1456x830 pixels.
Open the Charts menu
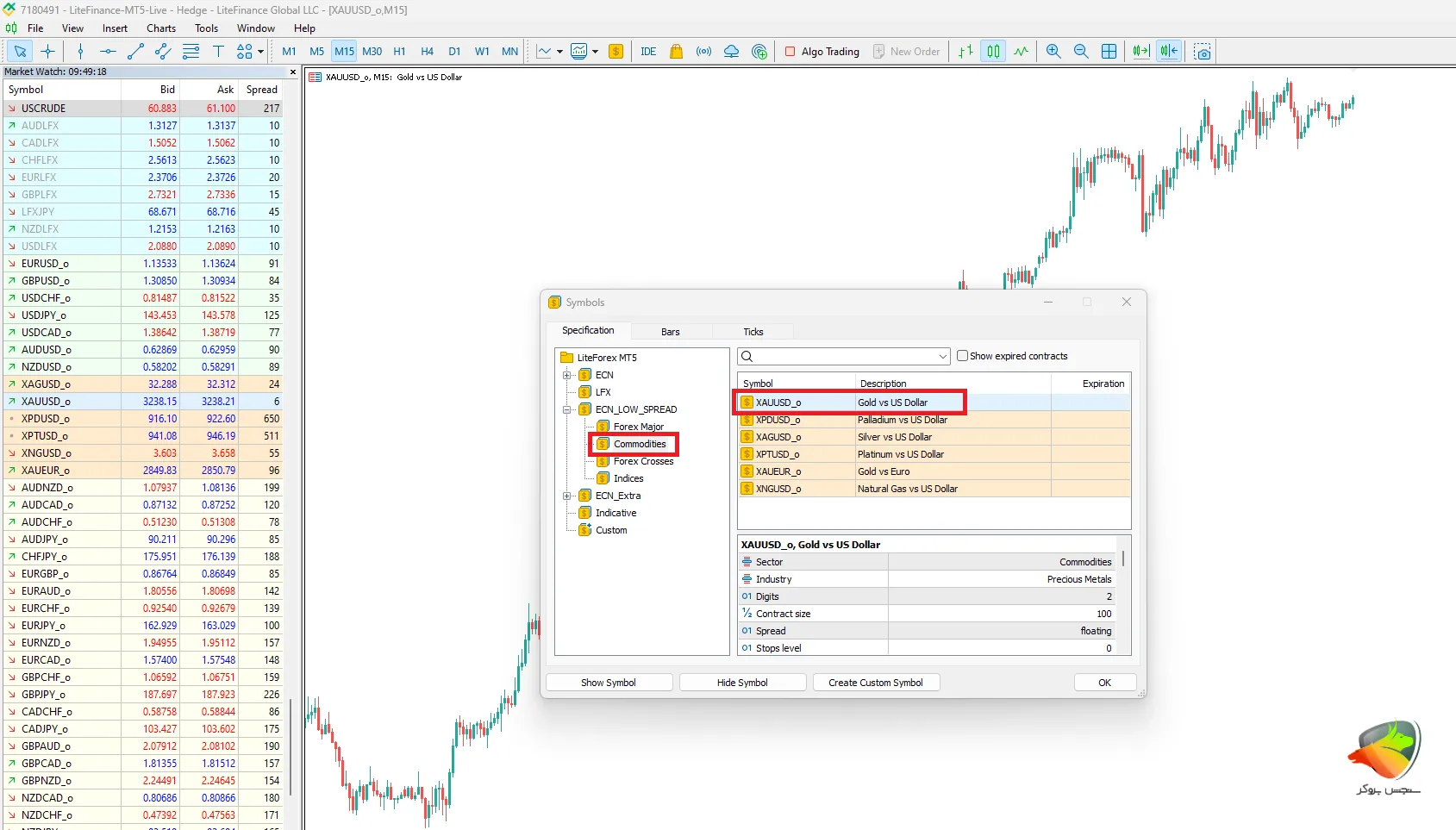161,28
